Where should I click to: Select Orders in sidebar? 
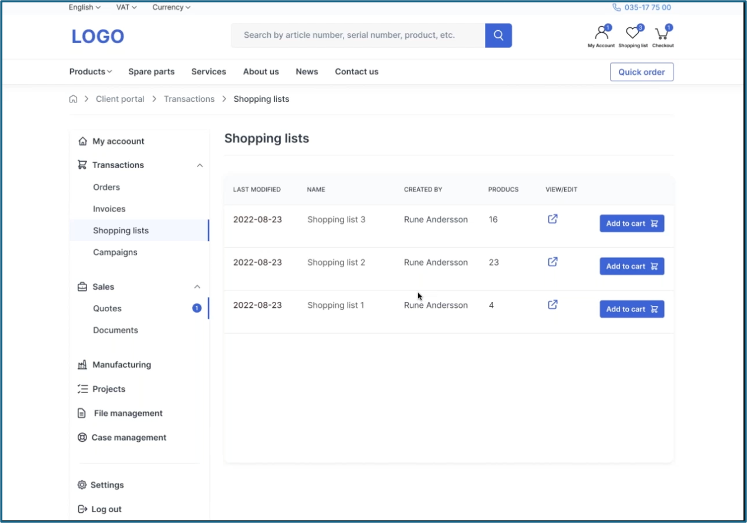106,187
